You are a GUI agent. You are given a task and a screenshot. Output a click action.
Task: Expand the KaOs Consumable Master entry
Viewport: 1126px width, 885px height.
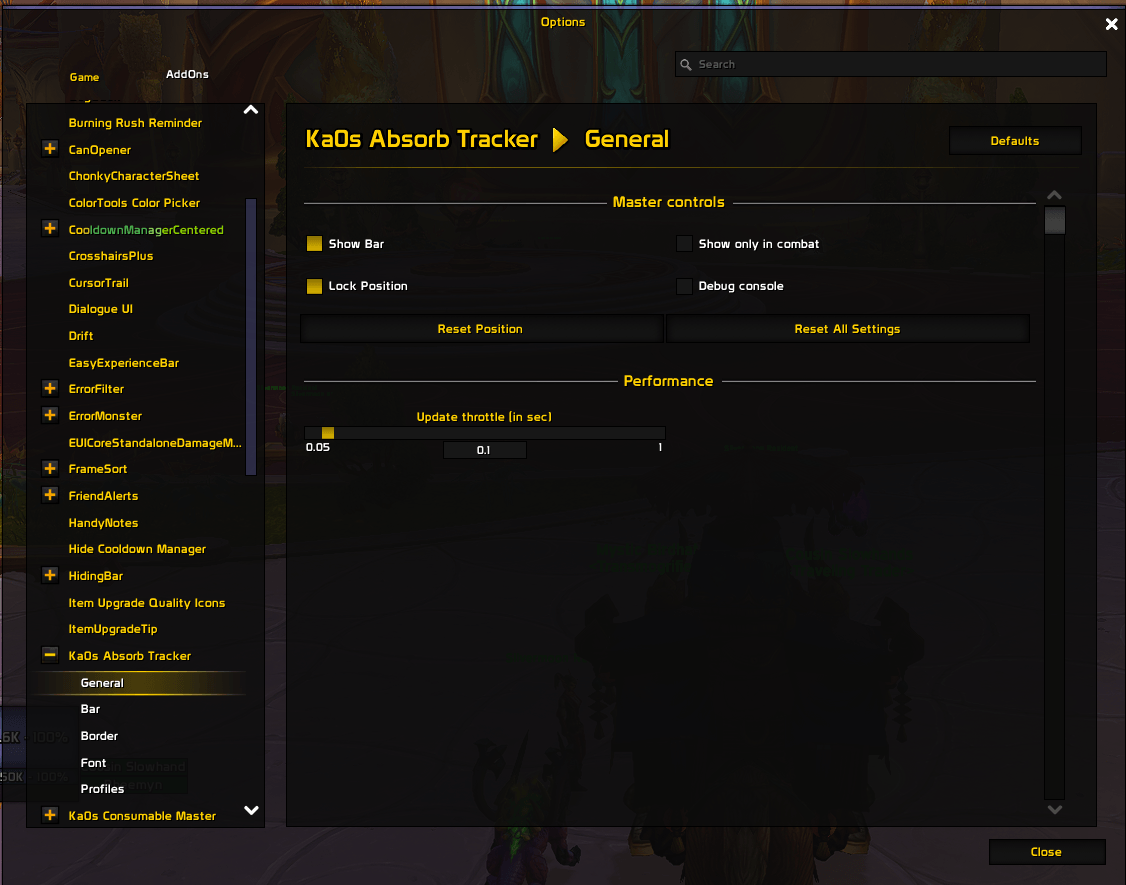click(50, 815)
